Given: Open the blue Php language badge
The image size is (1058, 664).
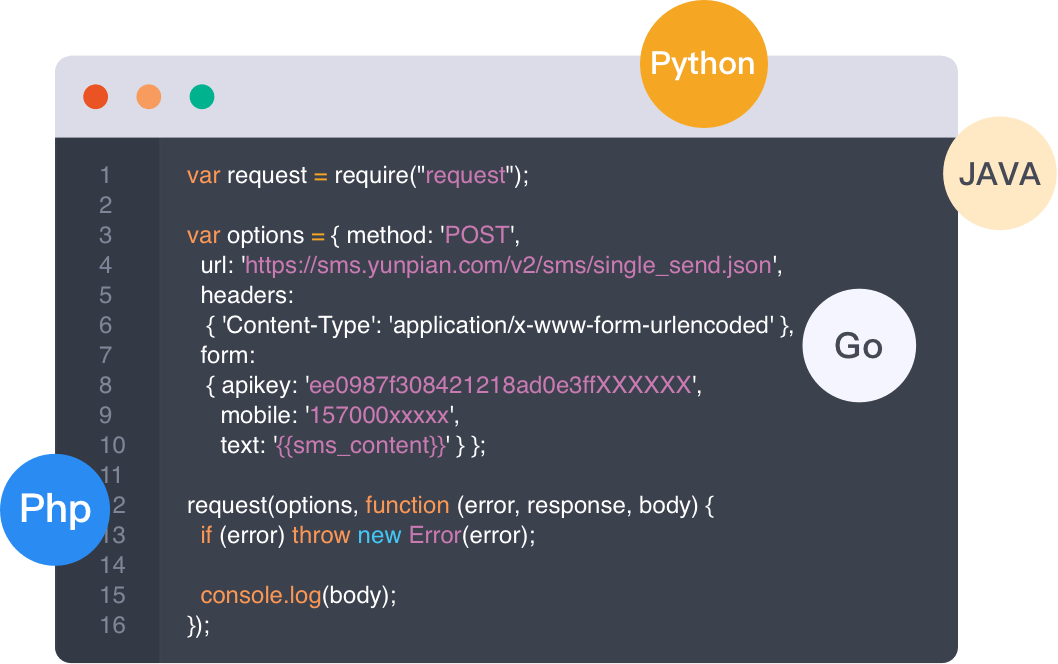Looking at the screenshot, I should pos(55,509).
